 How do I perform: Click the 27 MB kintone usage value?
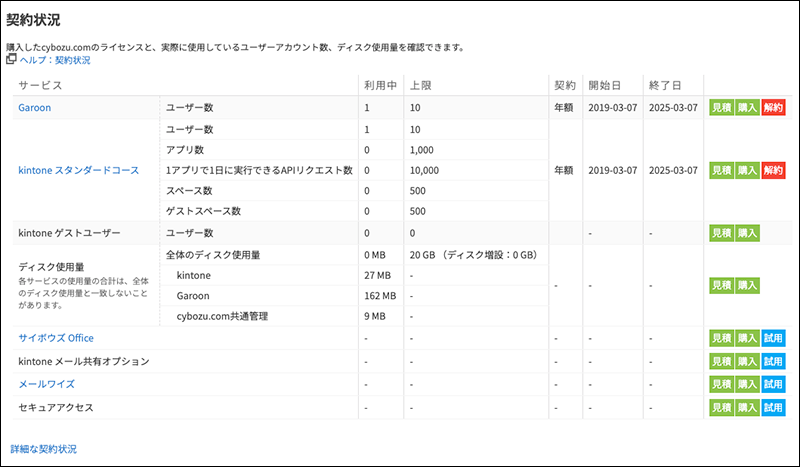[378, 275]
